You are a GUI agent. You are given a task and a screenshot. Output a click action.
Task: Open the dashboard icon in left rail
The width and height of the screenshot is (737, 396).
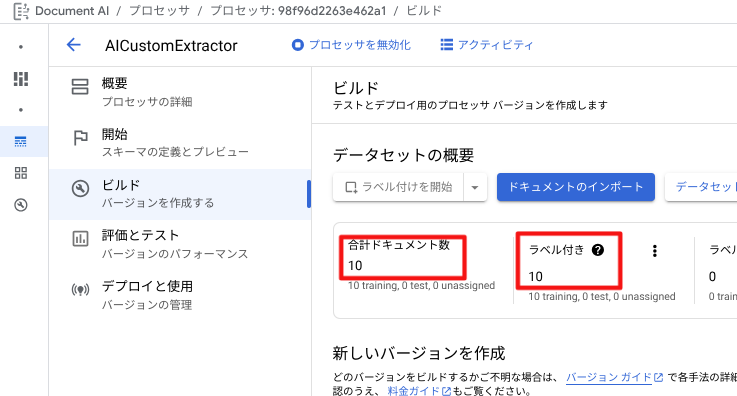pos(21,79)
